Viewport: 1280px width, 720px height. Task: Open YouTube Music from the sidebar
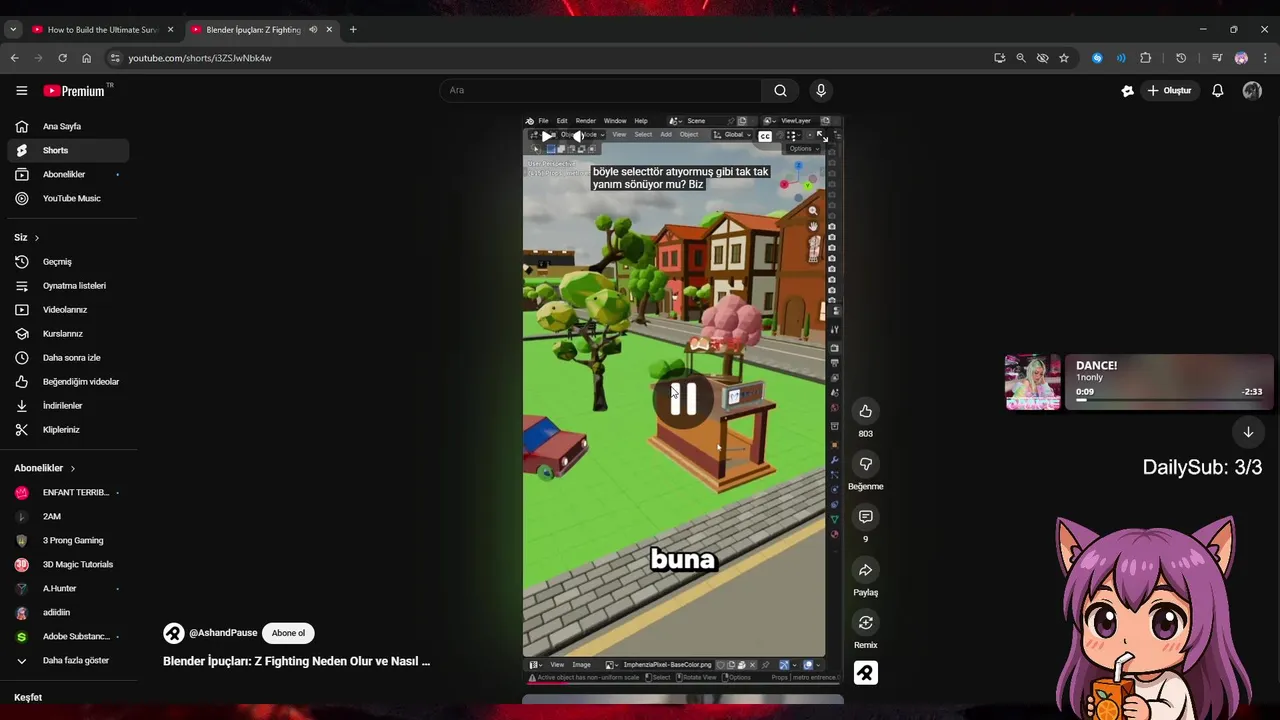click(68, 199)
